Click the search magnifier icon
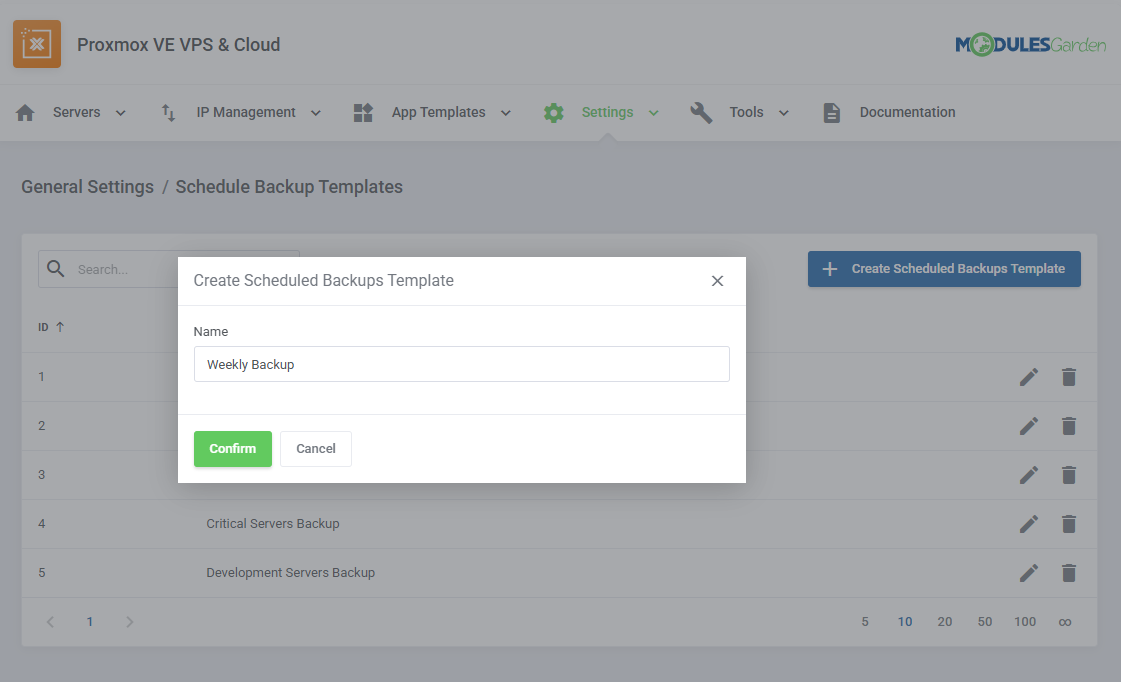The image size is (1121, 682). (56, 269)
